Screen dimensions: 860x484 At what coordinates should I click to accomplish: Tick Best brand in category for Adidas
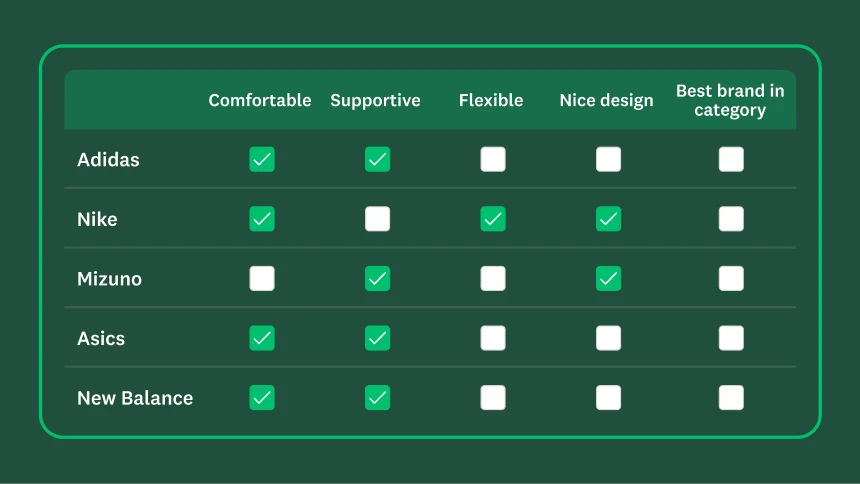(x=731, y=159)
